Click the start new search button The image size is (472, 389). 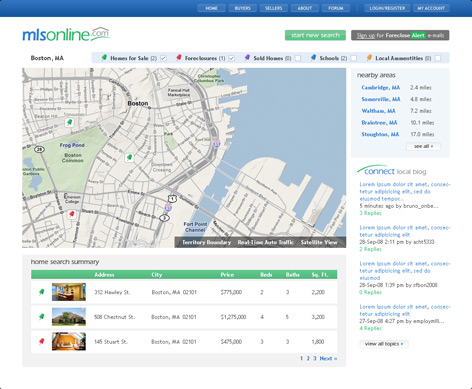[x=315, y=35]
